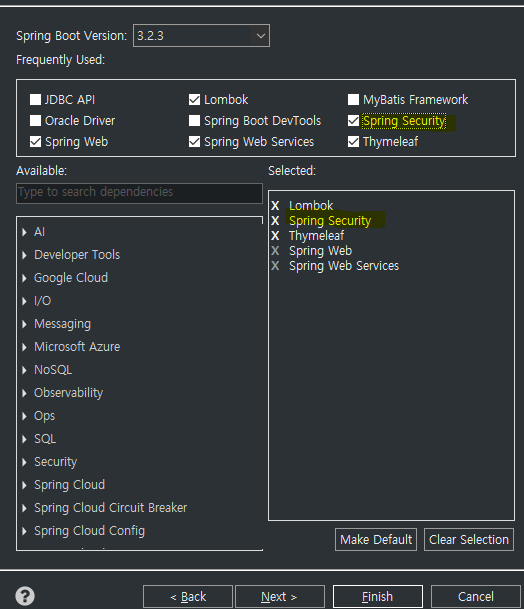Uncheck the Lombok checkbox
Viewport: 524px width, 609px height.
[194, 99]
